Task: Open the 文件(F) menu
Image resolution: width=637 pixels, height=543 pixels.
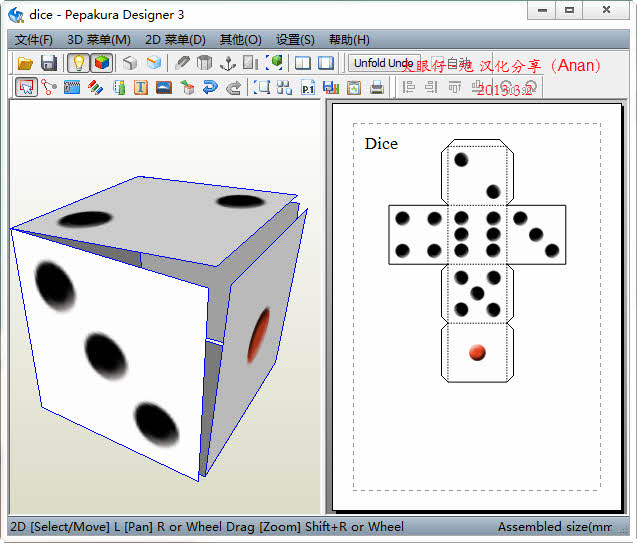Action: point(34,40)
